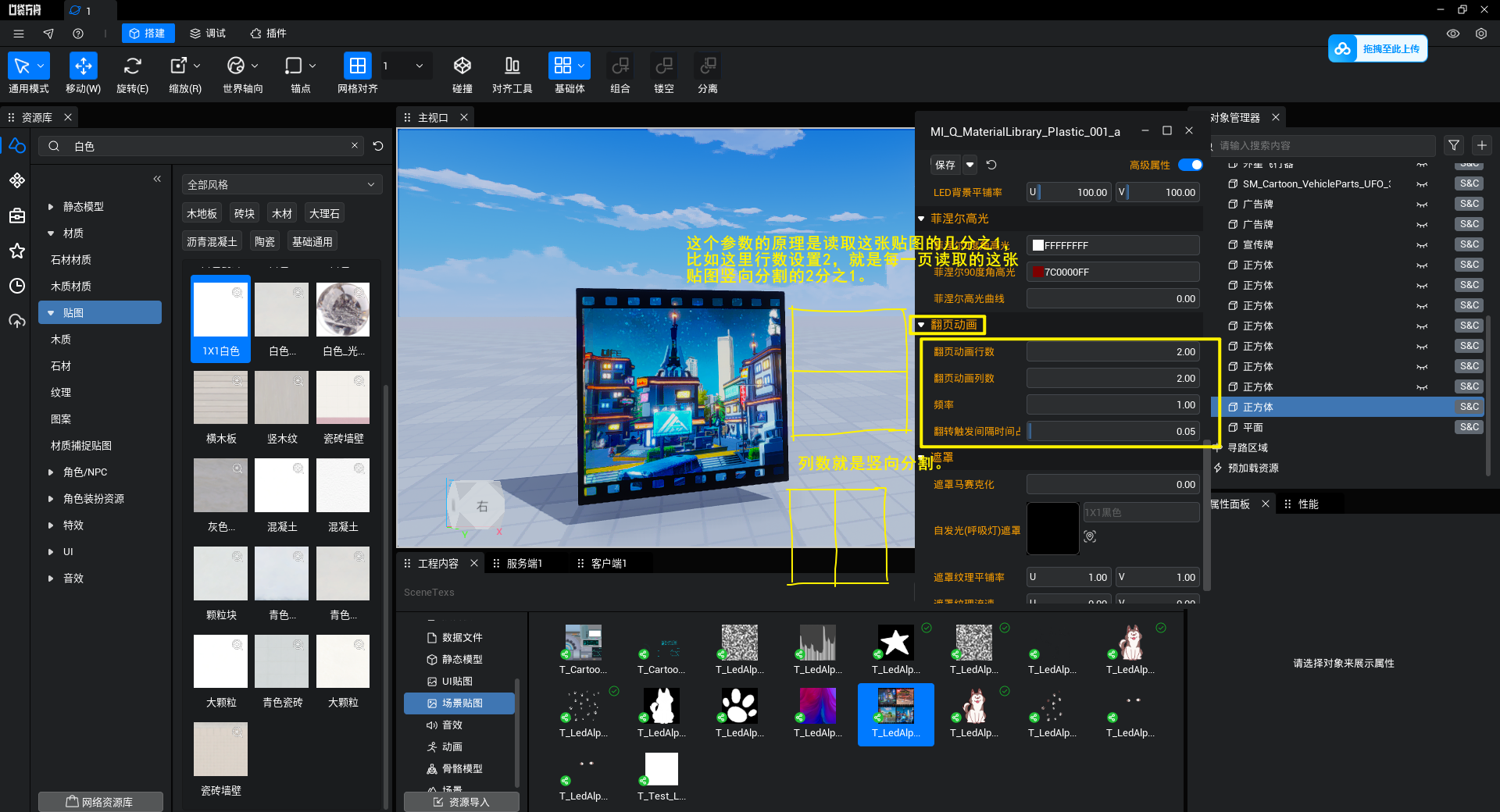Image resolution: width=1500 pixels, height=812 pixels.
Task: Open settings hexagon icon top right
Action: [1481, 34]
